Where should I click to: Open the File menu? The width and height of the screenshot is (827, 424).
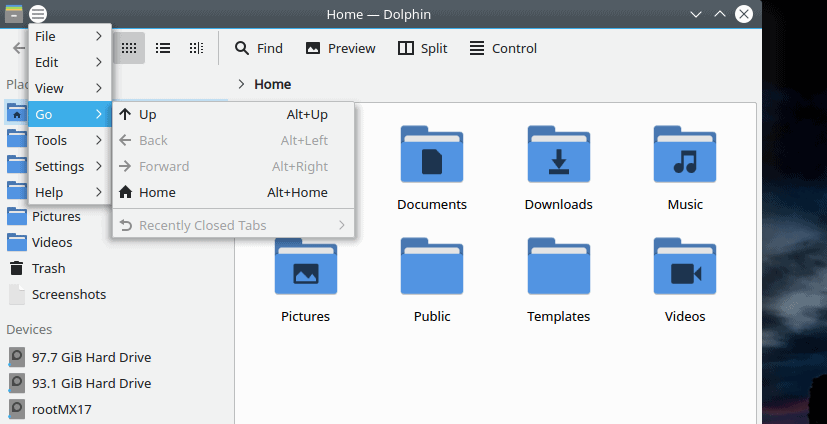(x=70, y=36)
